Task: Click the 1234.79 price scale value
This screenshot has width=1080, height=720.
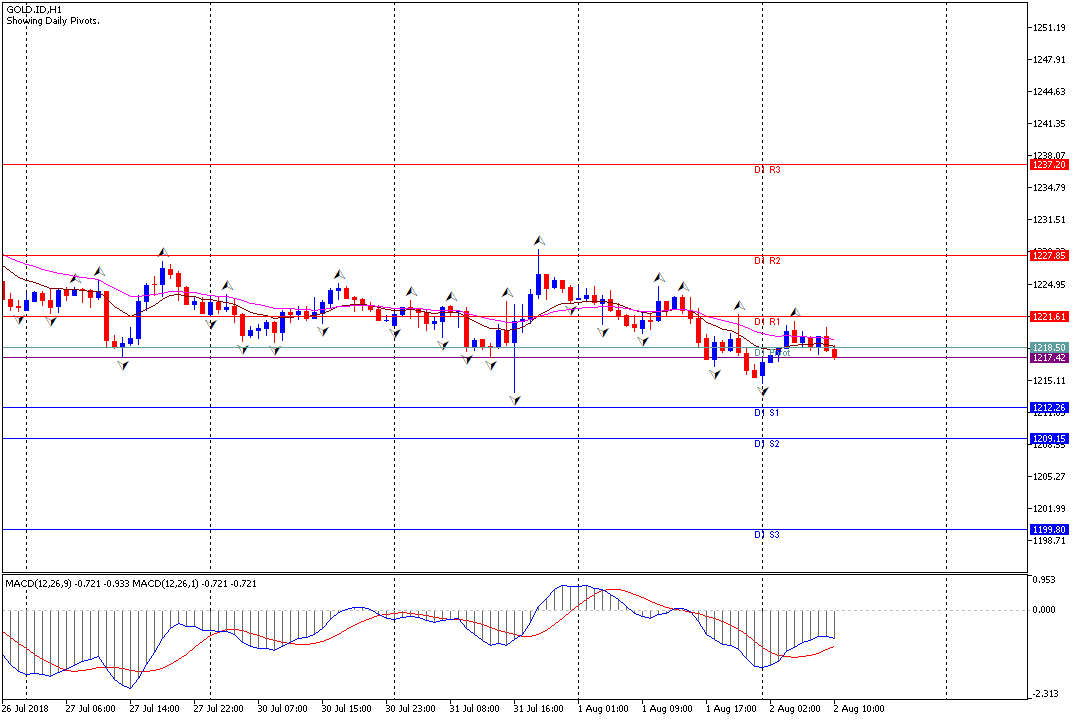Action: pyautogui.click(x=1049, y=187)
